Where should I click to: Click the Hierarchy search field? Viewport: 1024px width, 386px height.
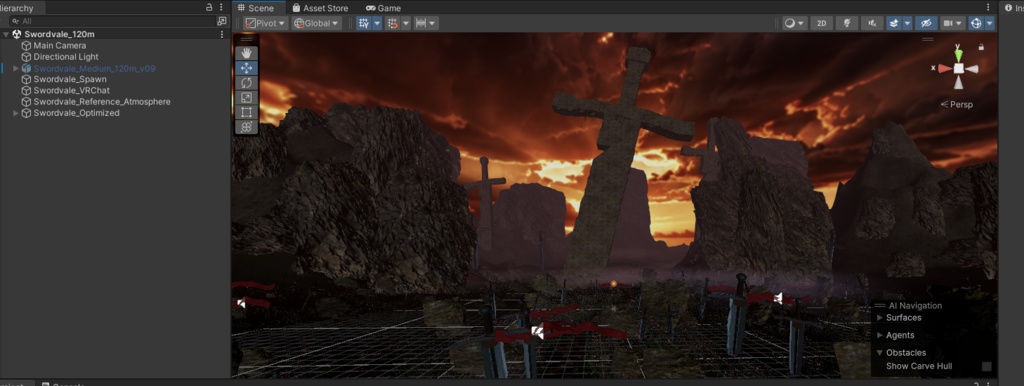click(112, 22)
